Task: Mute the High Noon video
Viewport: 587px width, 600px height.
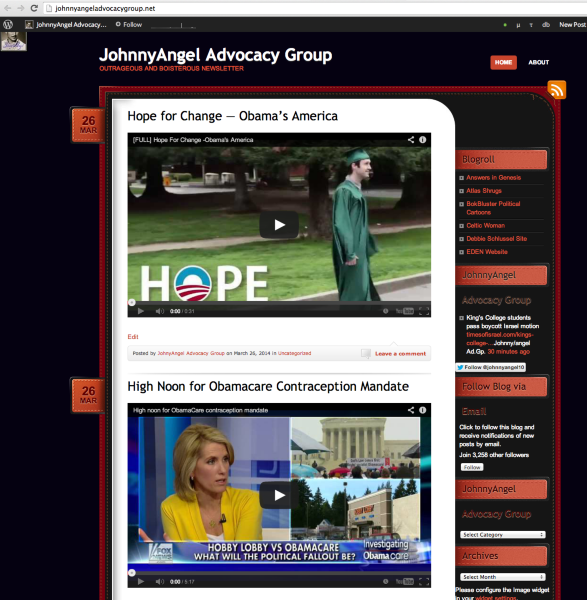Action: point(160,582)
